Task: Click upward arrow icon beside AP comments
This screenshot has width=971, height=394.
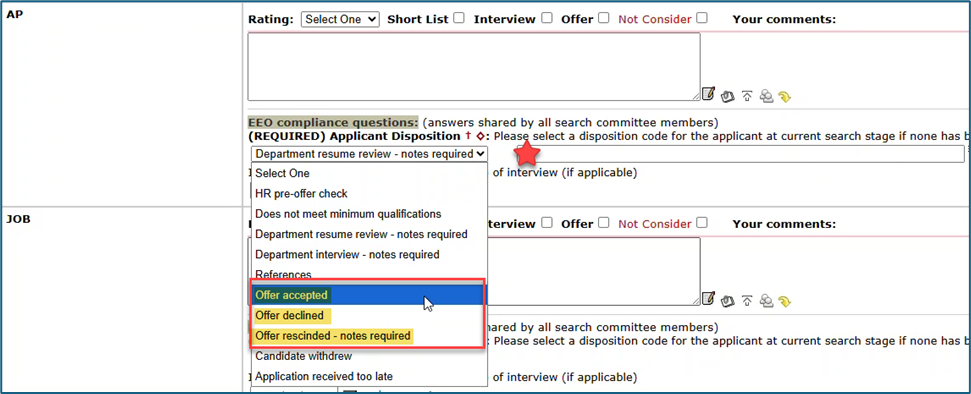Action: (x=747, y=96)
